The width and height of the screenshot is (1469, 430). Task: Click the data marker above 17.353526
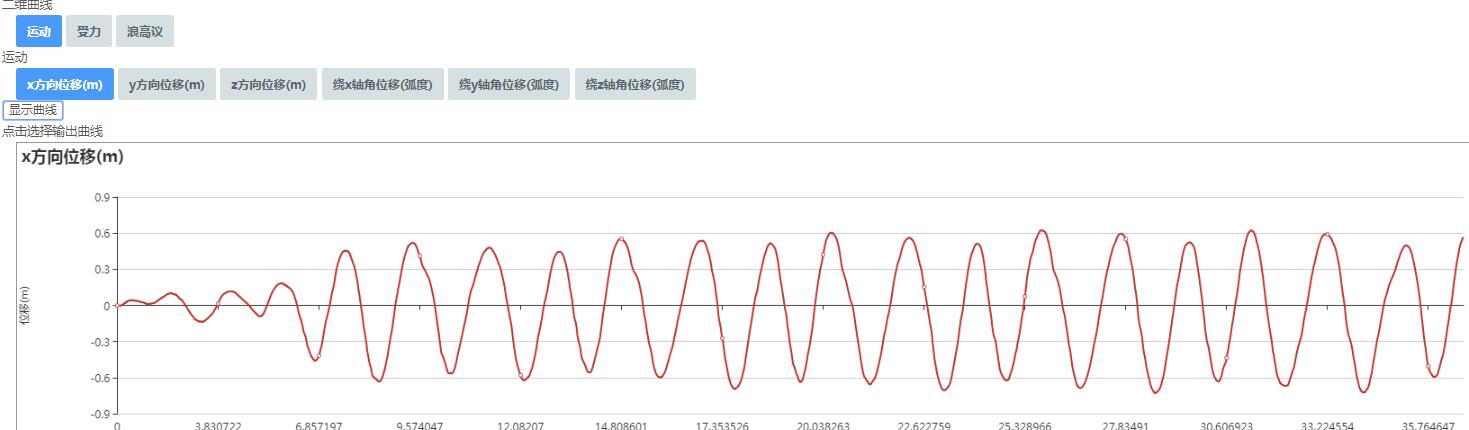pos(722,339)
